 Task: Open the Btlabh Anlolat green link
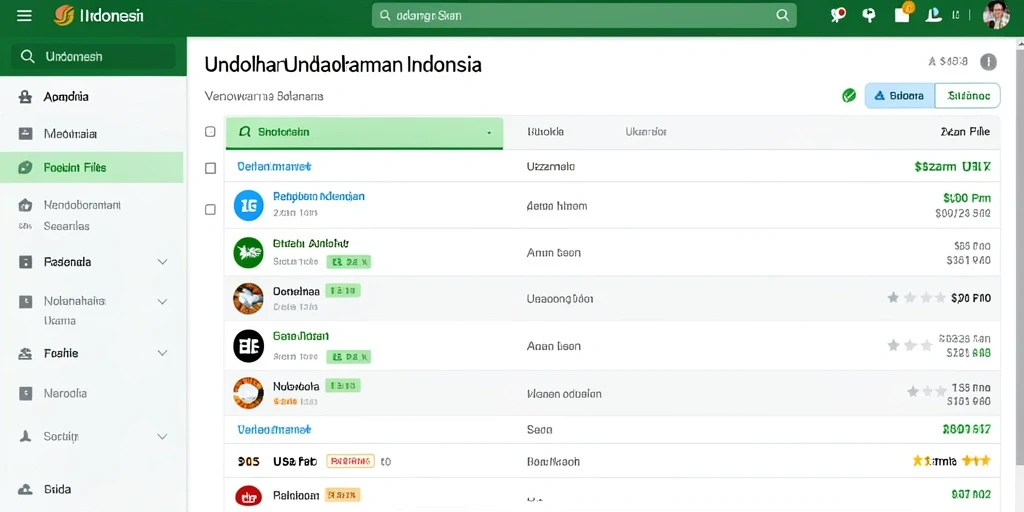pyautogui.click(x=311, y=243)
